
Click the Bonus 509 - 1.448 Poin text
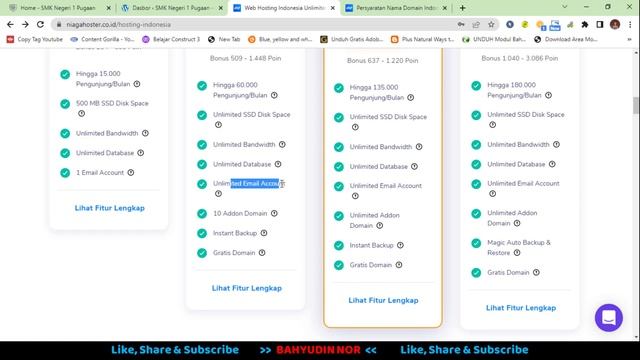coord(245,58)
